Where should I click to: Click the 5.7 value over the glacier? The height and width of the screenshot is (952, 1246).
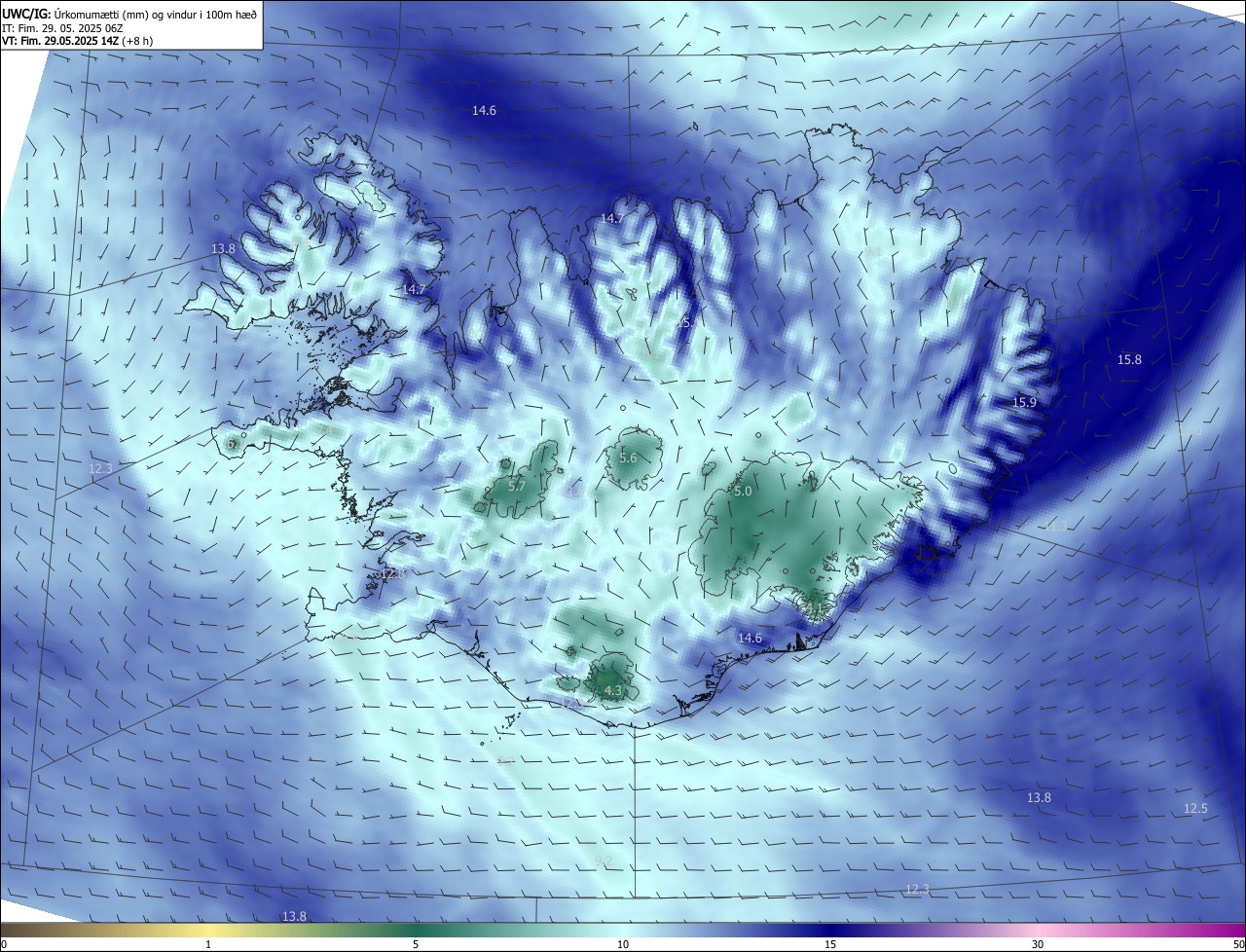(x=517, y=486)
